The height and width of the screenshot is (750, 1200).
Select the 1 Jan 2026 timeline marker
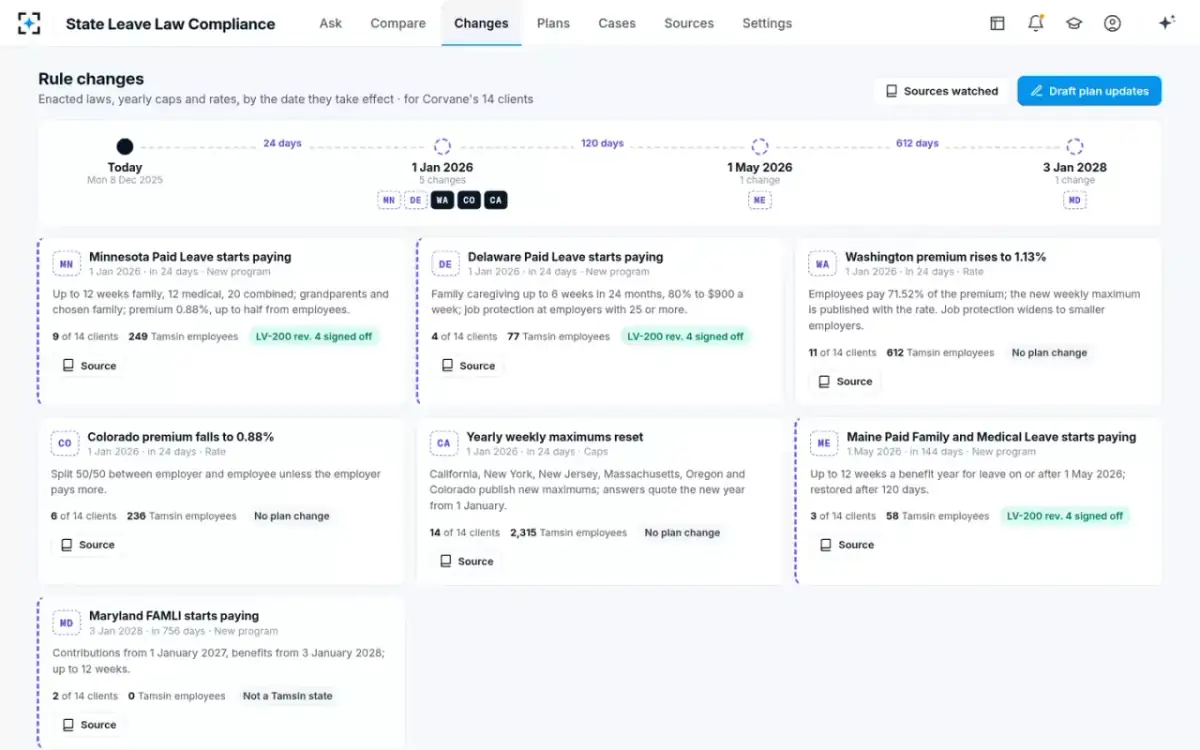pos(442,147)
